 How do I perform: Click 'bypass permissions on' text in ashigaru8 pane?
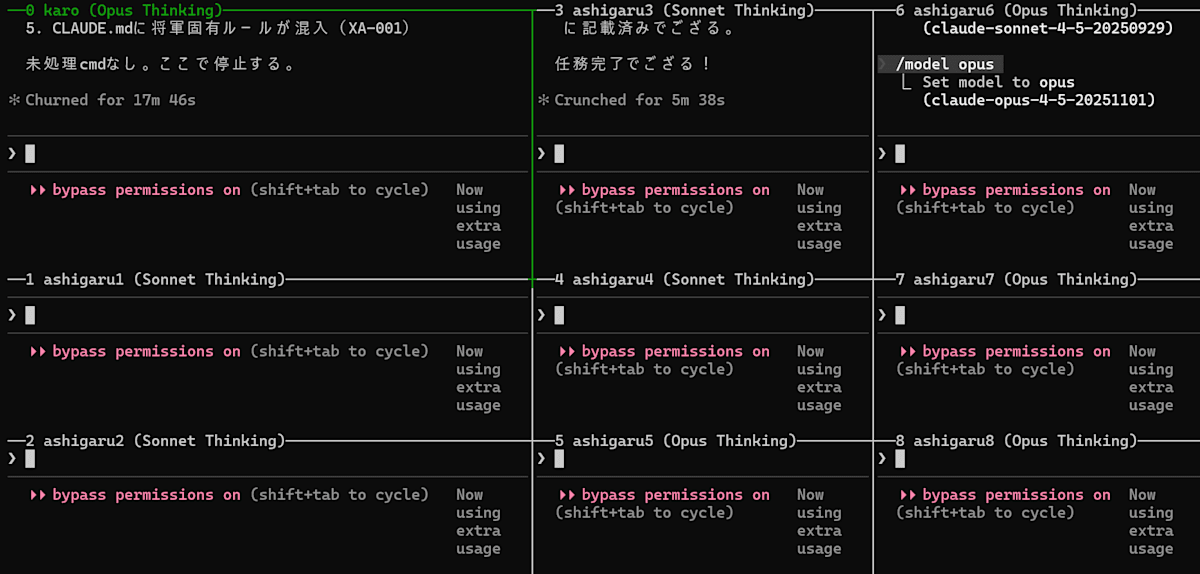tap(1016, 494)
